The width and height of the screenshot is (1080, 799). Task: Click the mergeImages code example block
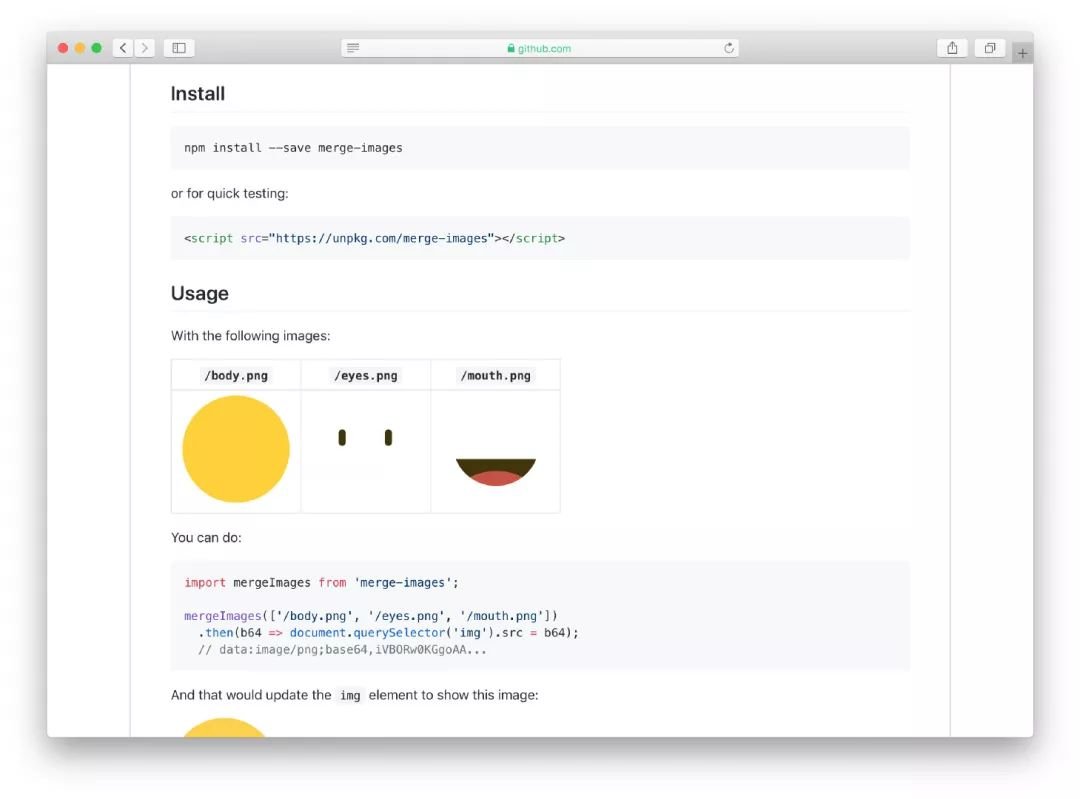tap(540, 615)
